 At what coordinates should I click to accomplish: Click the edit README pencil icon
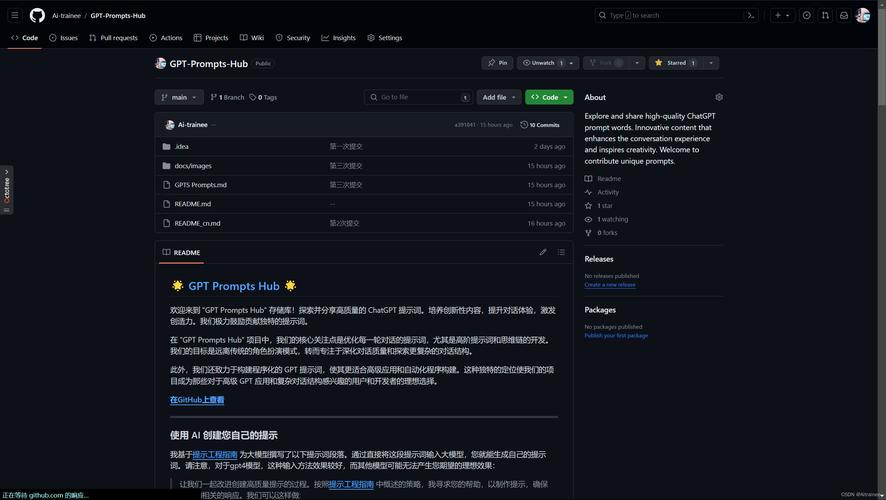tap(543, 252)
